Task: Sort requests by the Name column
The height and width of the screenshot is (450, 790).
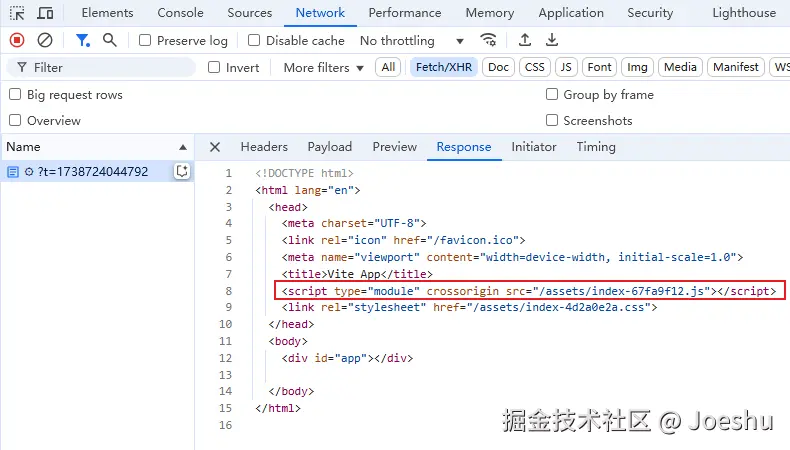Action: [x=90, y=147]
